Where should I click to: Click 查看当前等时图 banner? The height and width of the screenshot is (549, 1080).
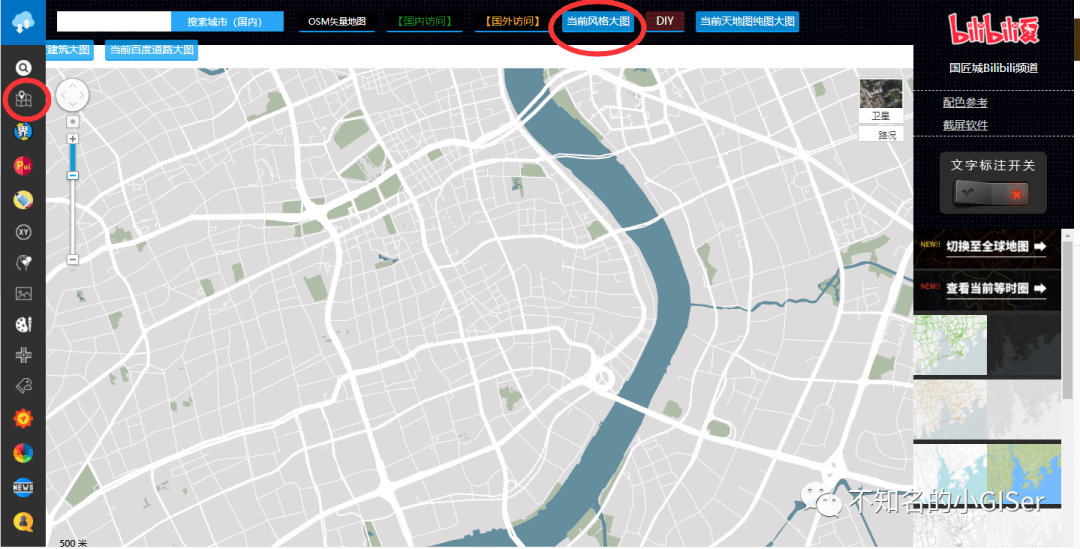987,288
